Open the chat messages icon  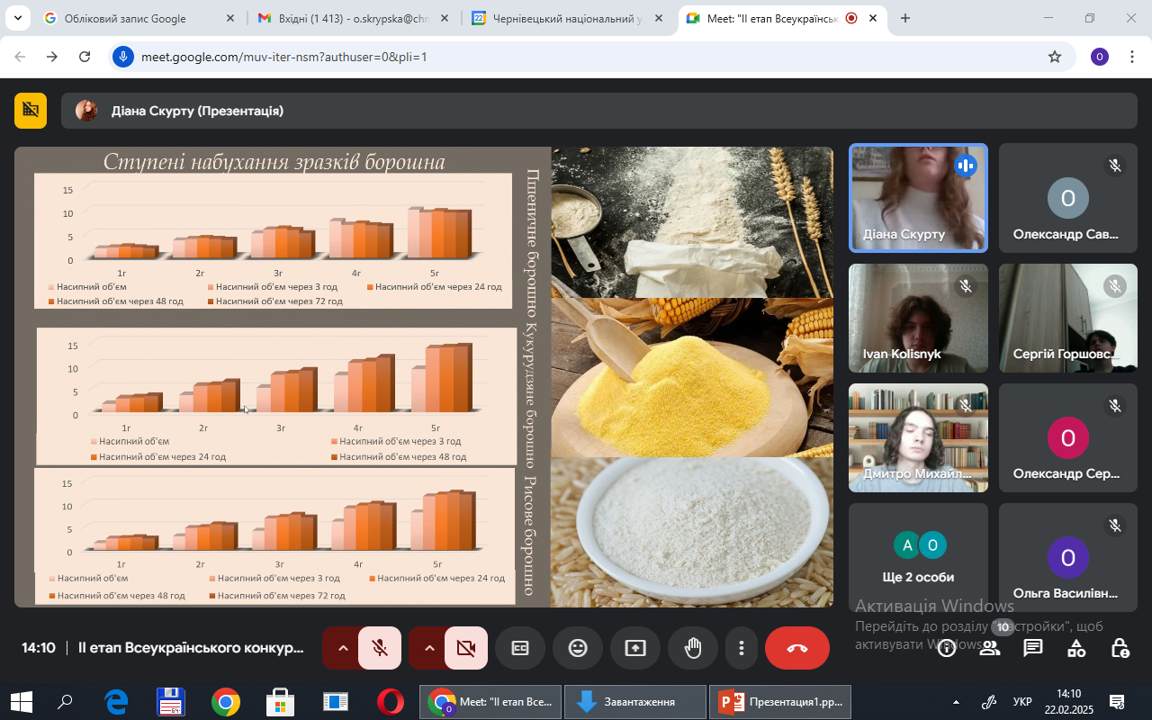(1033, 648)
